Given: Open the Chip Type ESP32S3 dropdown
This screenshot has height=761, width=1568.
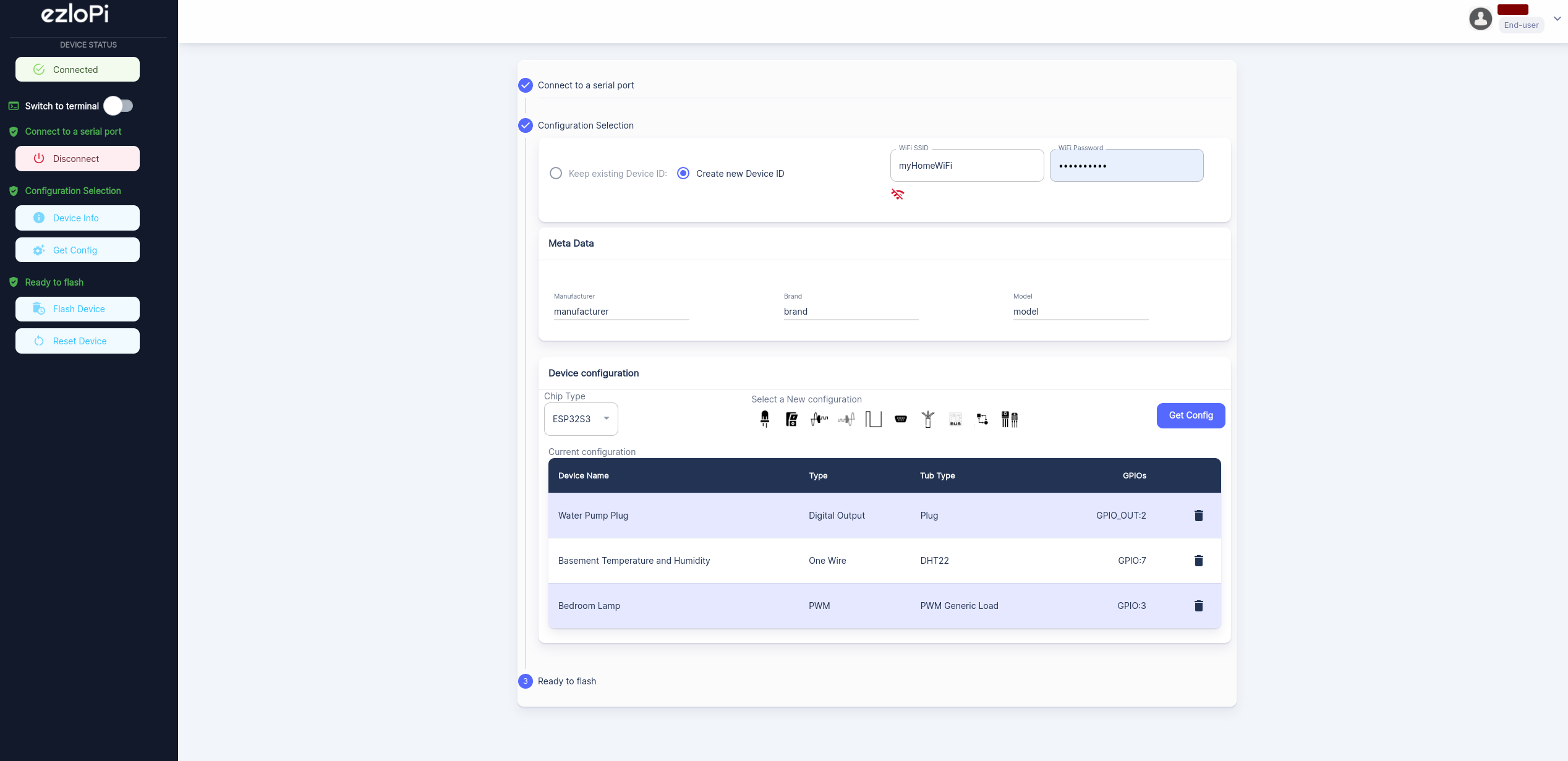Looking at the screenshot, I should click(x=581, y=419).
